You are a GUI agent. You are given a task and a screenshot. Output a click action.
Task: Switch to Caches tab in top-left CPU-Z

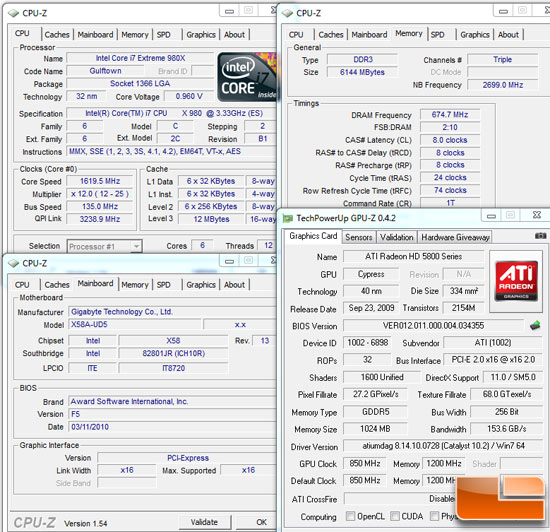57,35
